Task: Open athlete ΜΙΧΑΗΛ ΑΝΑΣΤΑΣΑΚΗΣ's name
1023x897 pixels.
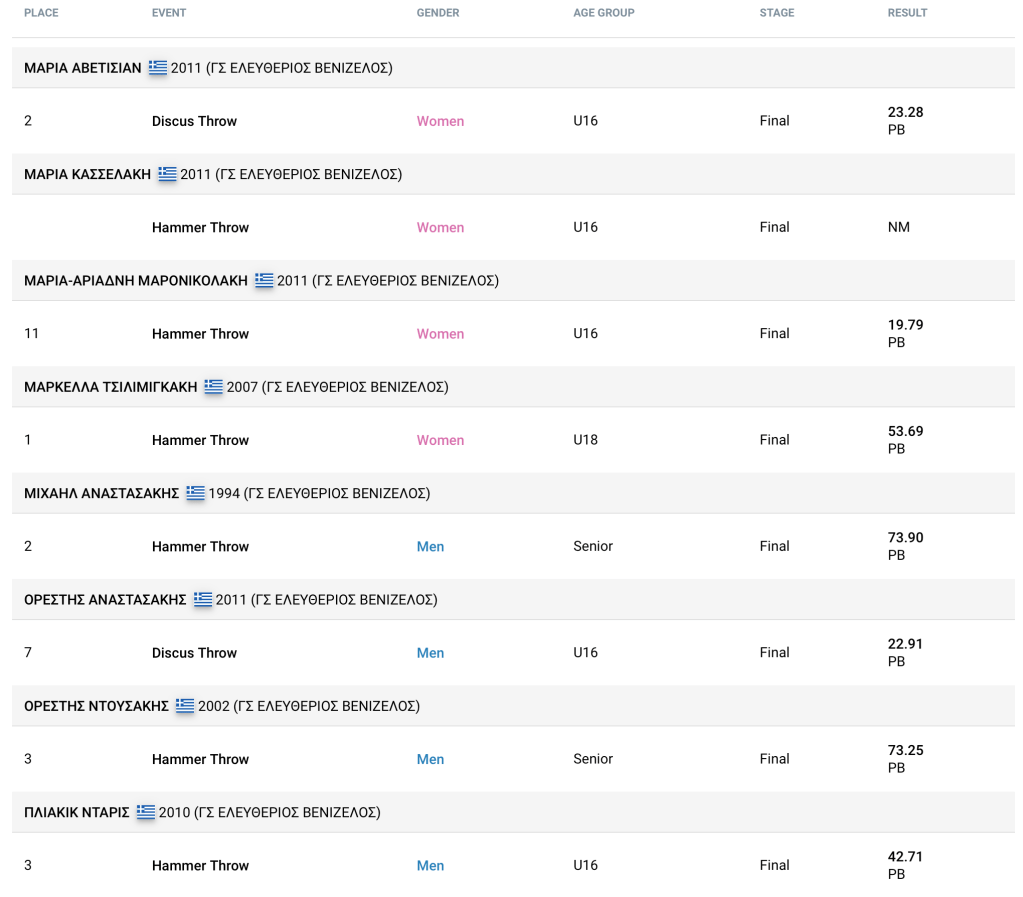Action: pyautogui.click(x=102, y=493)
